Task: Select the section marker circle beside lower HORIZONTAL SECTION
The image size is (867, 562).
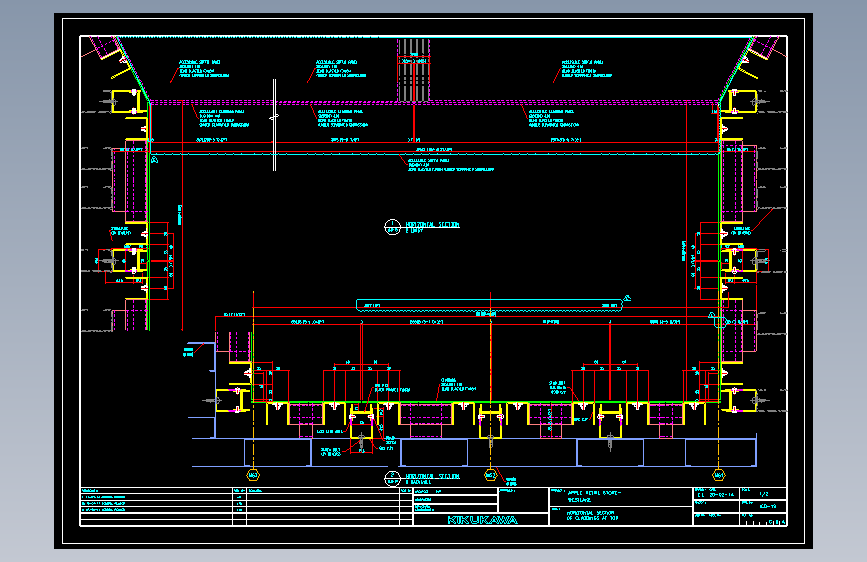Action: point(392,478)
